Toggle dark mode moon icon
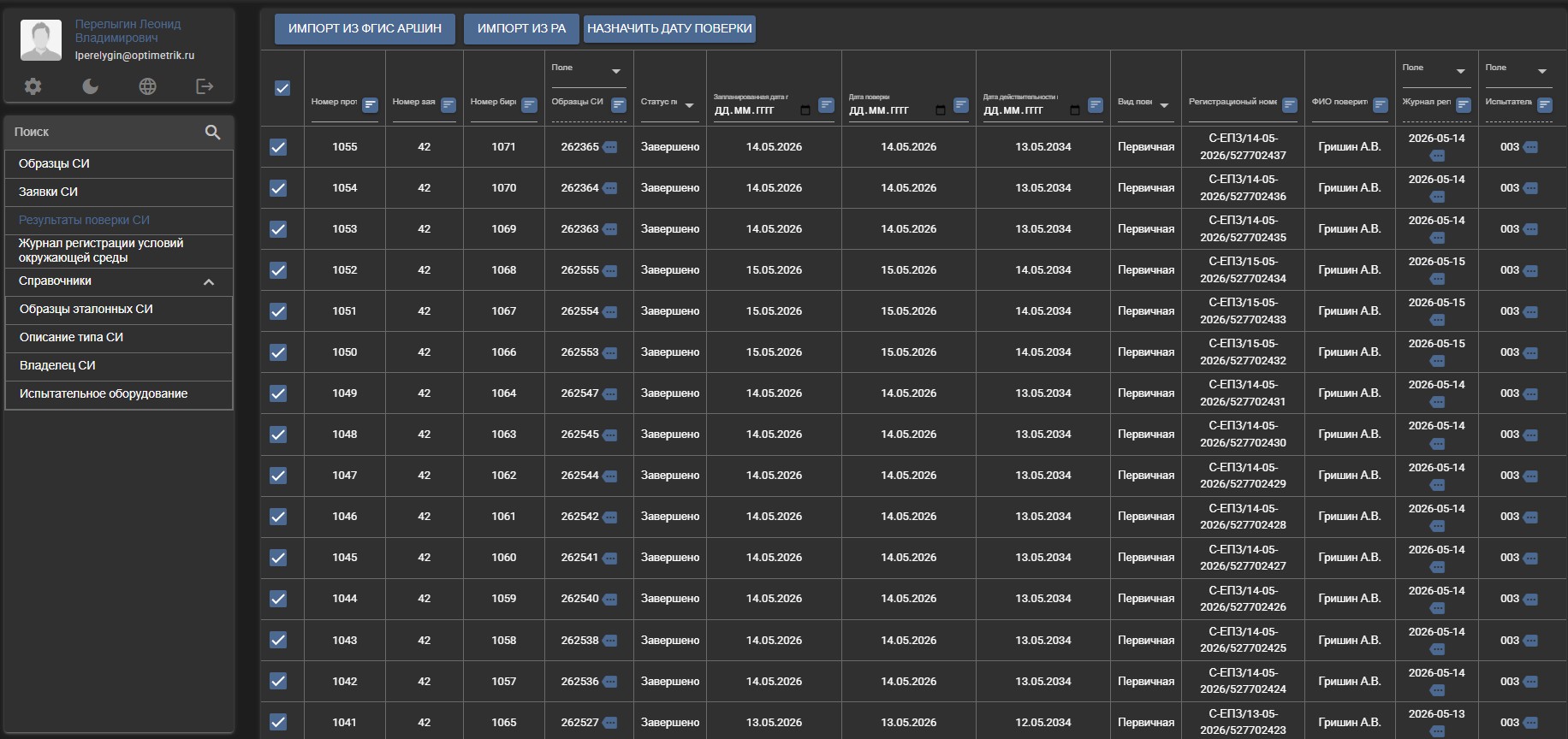 [x=90, y=86]
